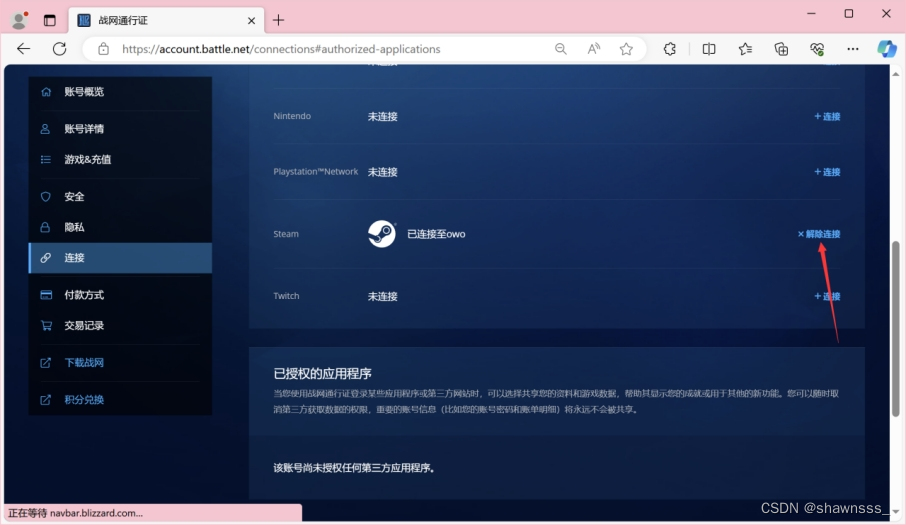Image resolution: width=906 pixels, height=525 pixels.
Task: Connect the Playstation Network account
Action: point(827,172)
